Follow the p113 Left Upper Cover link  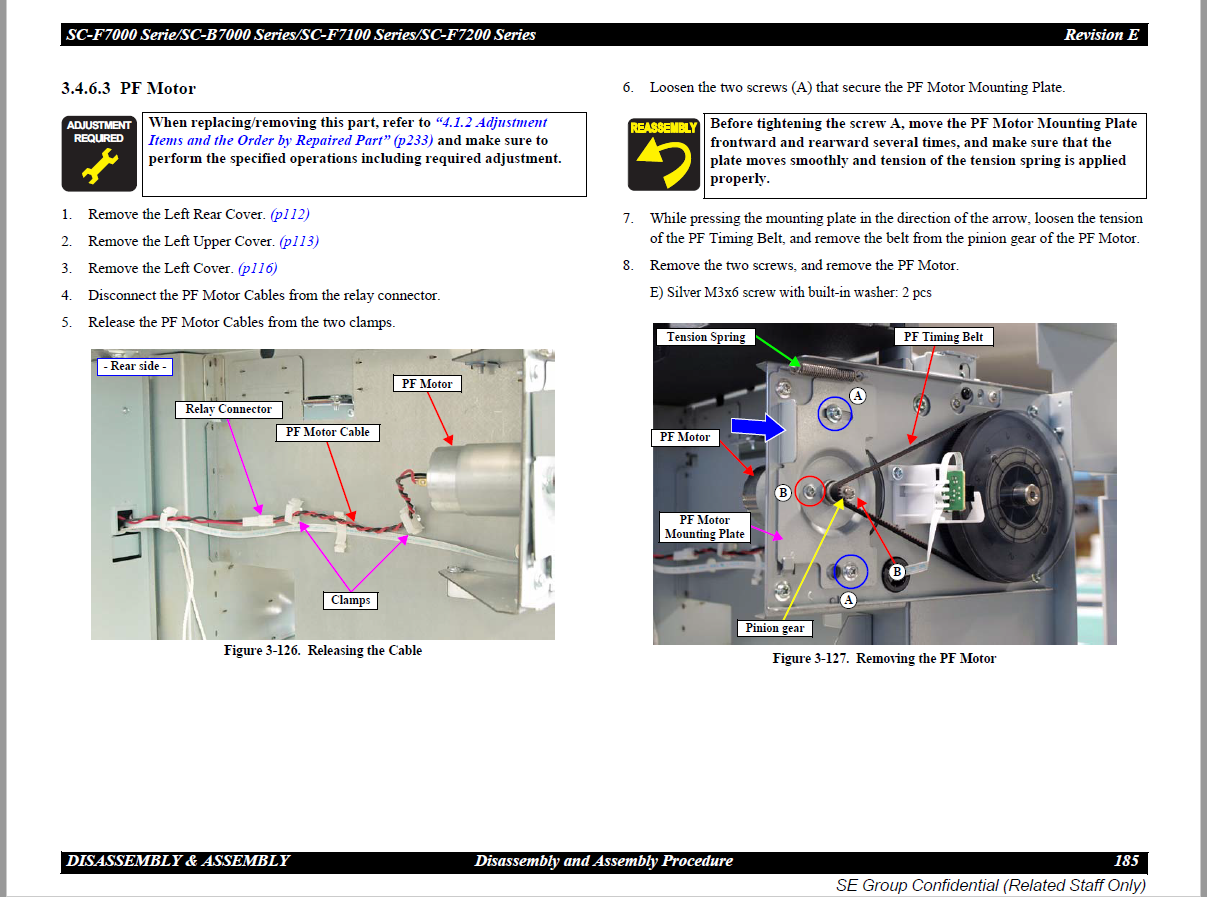click(x=299, y=241)
